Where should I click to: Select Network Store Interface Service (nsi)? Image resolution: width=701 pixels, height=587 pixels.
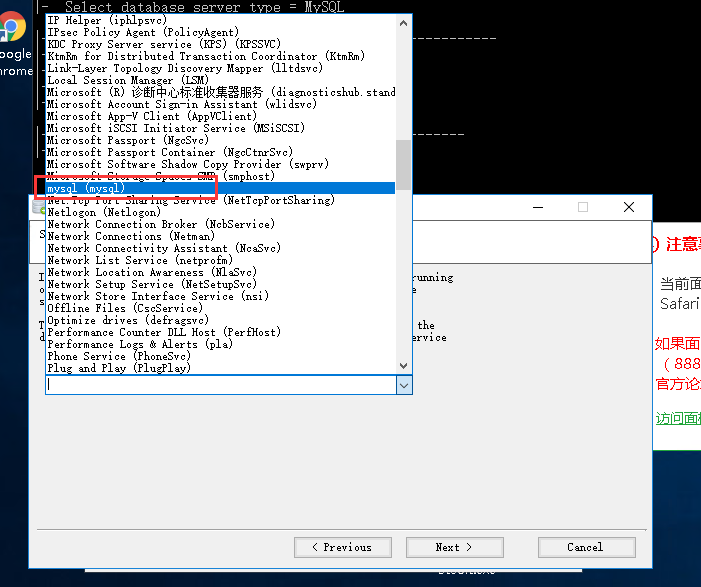click(221, 296)
